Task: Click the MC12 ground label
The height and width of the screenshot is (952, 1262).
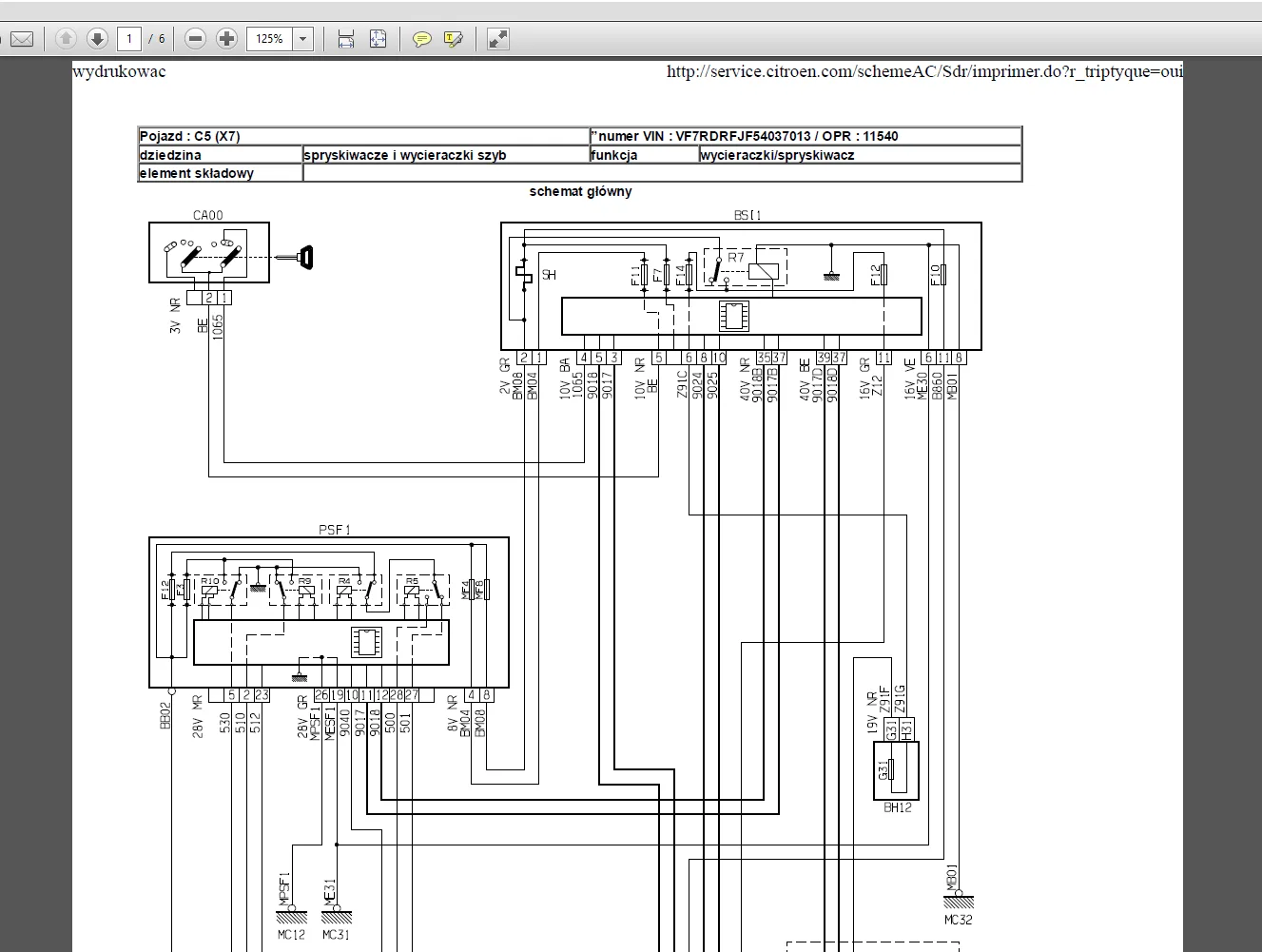Action: [x=291, y=935]
